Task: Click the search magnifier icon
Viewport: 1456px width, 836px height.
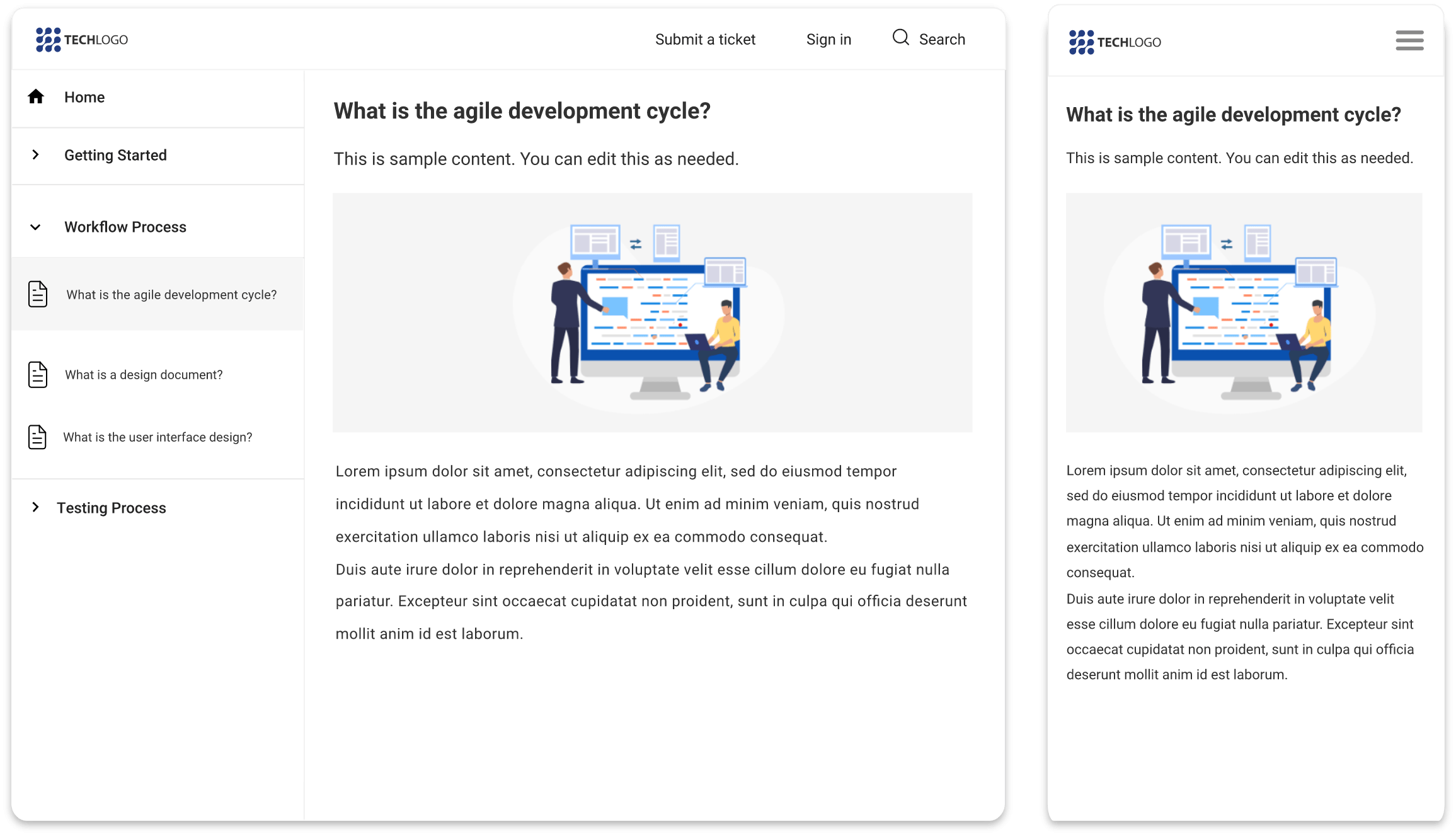Action: point(900,38)
